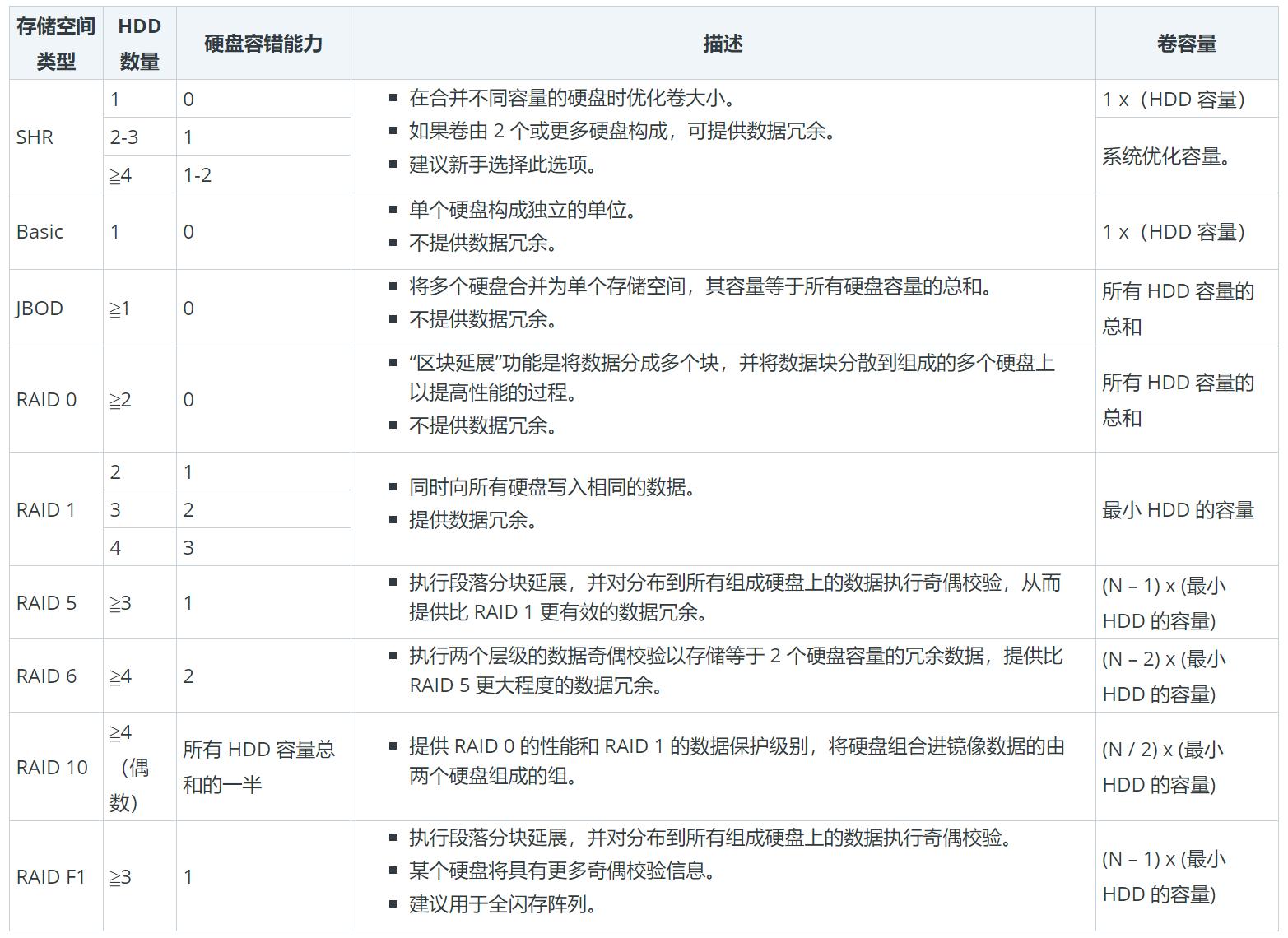This screenshot has height=938, width=1288.
Task: Click the 最小 HDD 的容量 cell for RAID 1
Action: point(1179,509)
